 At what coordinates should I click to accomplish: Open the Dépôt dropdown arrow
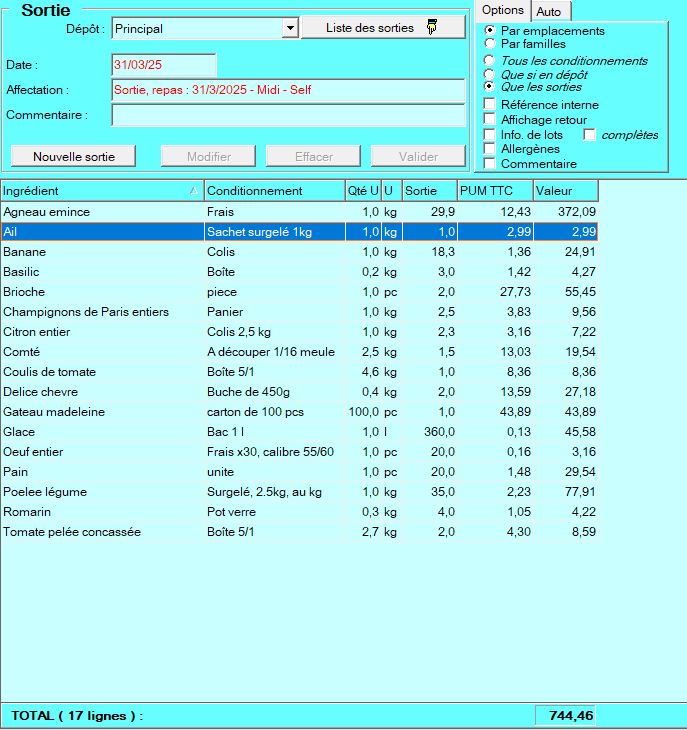click(290, 29)
